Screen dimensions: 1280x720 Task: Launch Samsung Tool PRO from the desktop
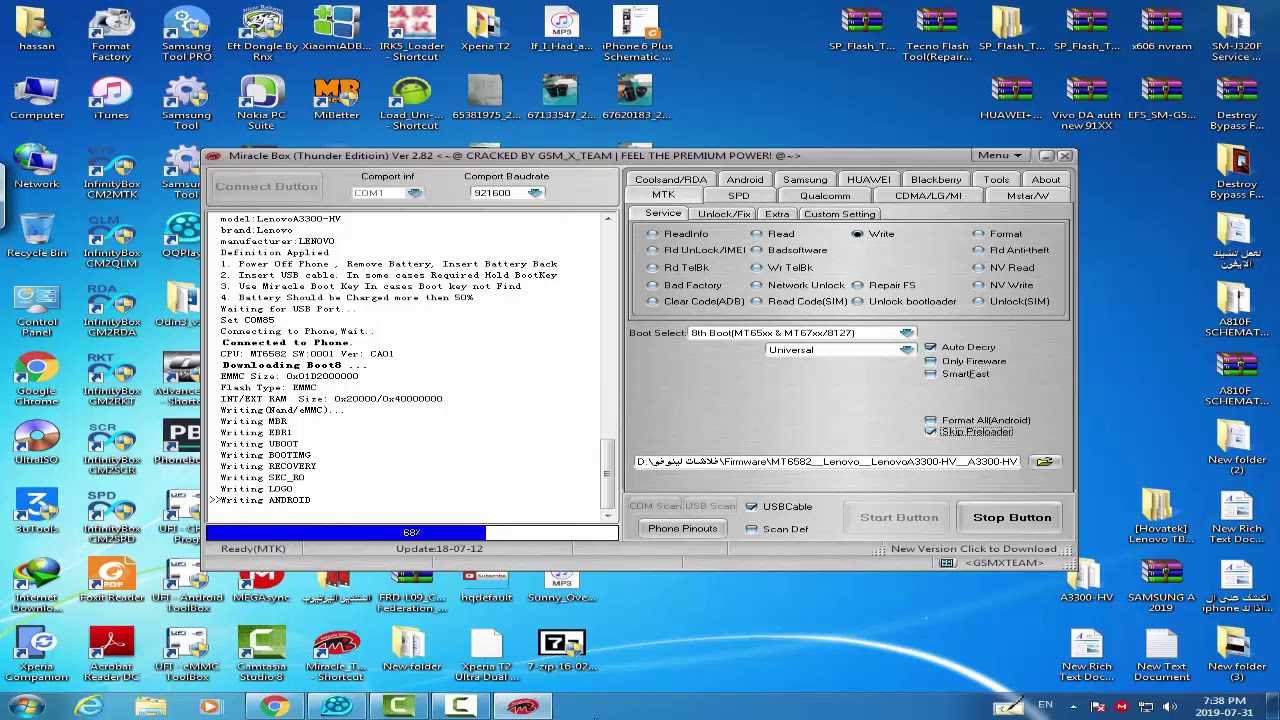click(x=186, y=35)
